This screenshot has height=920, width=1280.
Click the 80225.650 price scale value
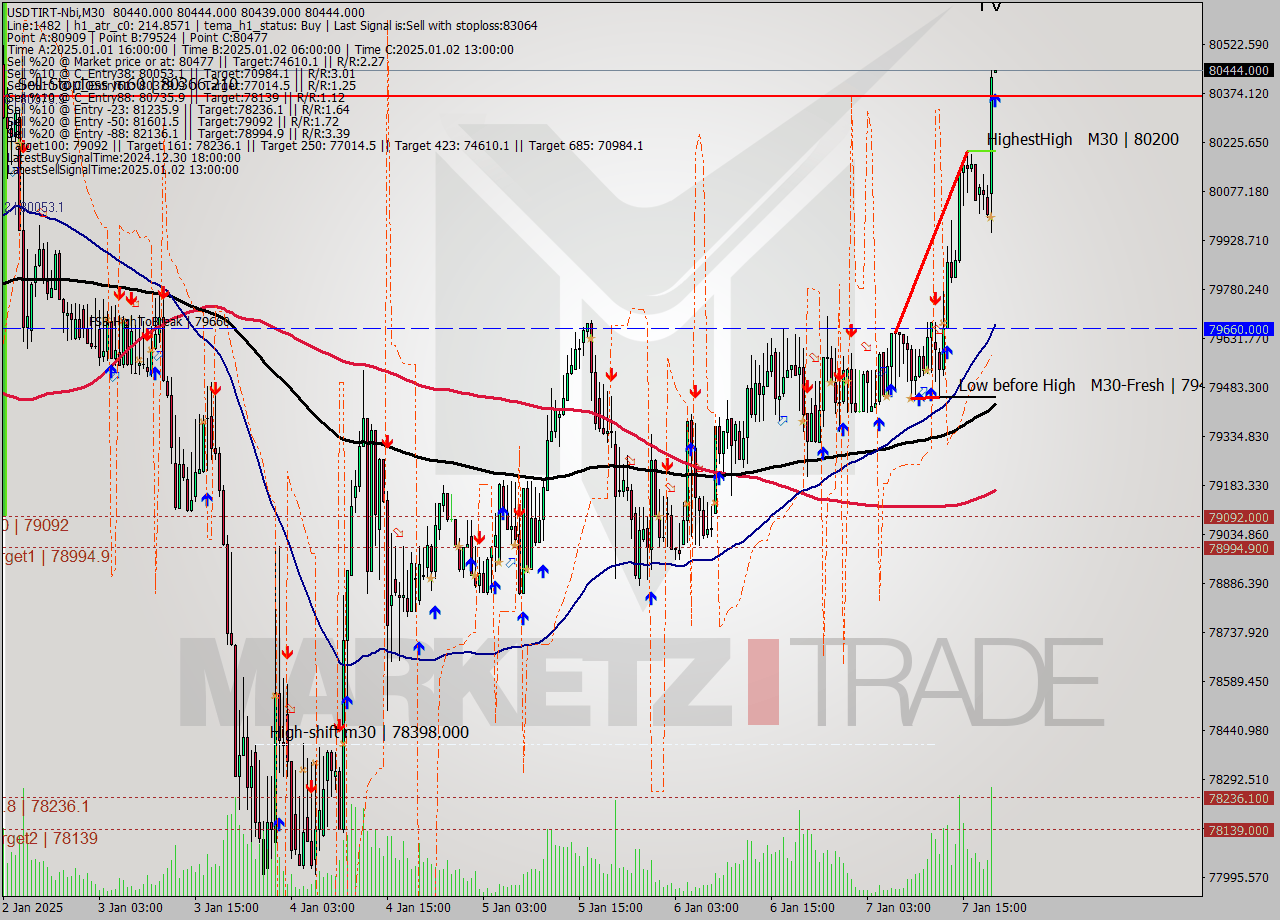pos(1238,143)
